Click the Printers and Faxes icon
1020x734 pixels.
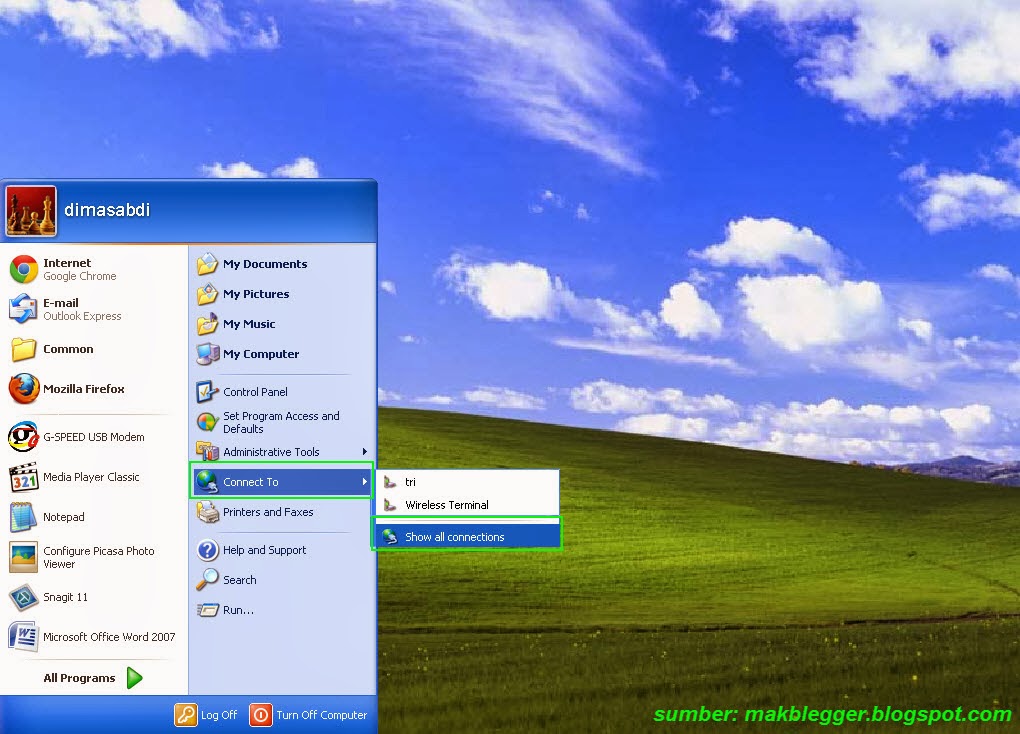(x=208, y=513)
